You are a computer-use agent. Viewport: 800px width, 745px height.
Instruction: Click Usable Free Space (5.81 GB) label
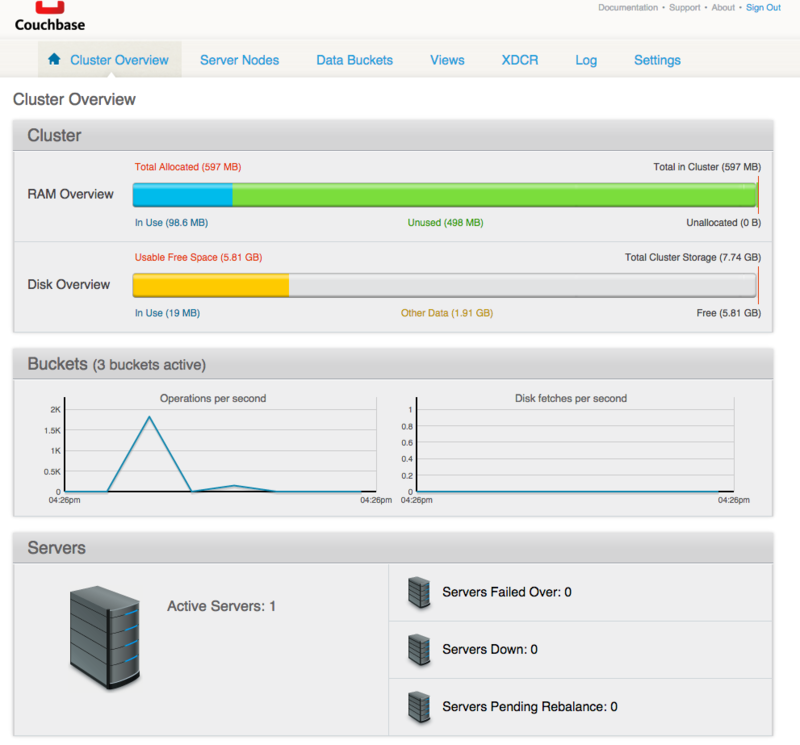(198, 257)
